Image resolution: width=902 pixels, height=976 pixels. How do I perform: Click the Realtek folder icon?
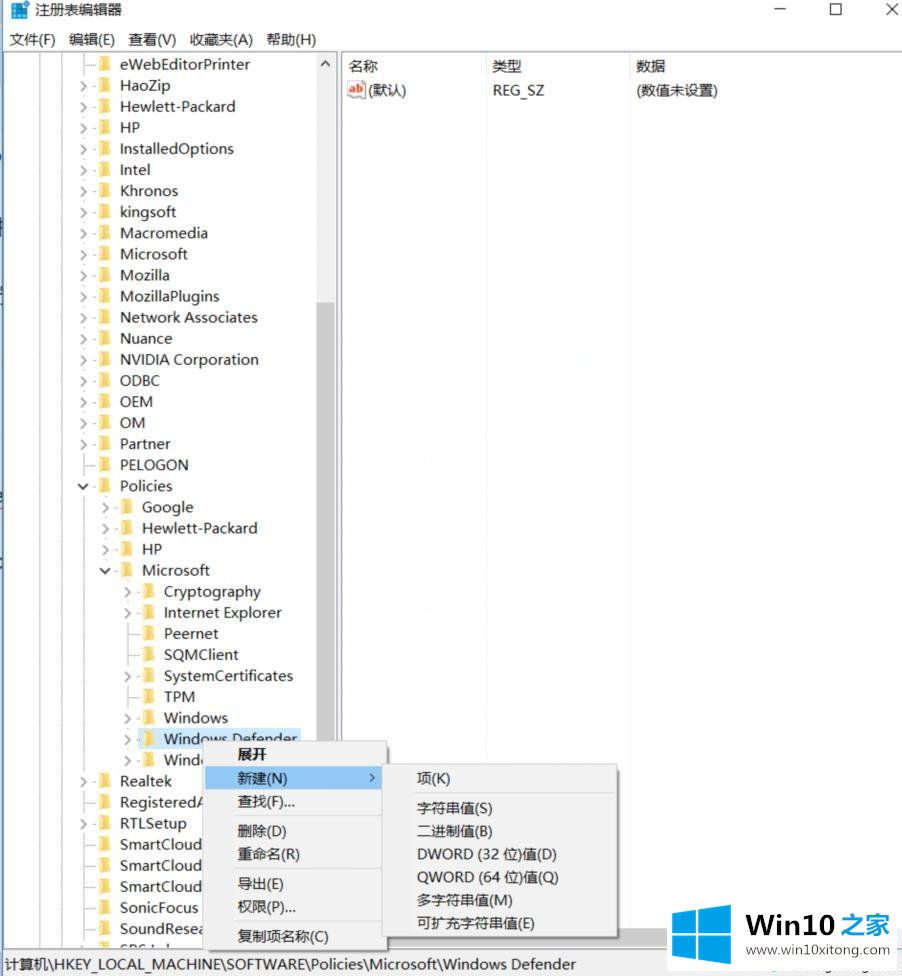tap(104, 781)
